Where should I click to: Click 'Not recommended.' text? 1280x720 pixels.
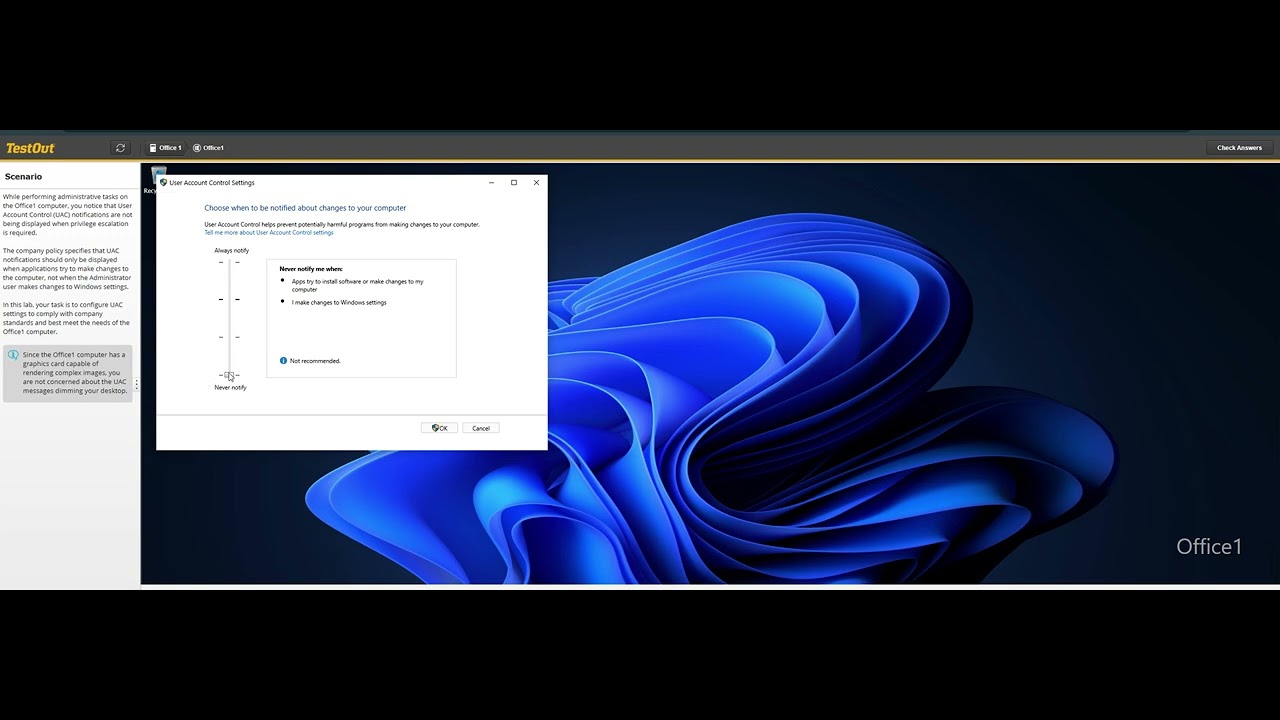pos(315,361)
